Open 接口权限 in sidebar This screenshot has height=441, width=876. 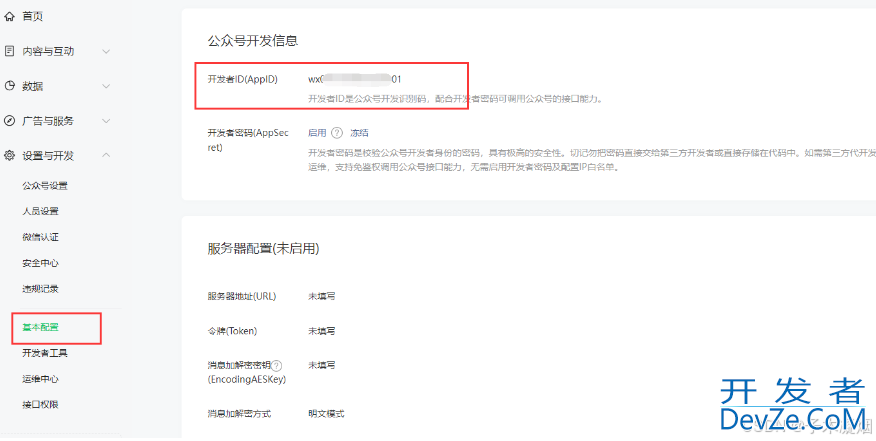coord(40,405)
